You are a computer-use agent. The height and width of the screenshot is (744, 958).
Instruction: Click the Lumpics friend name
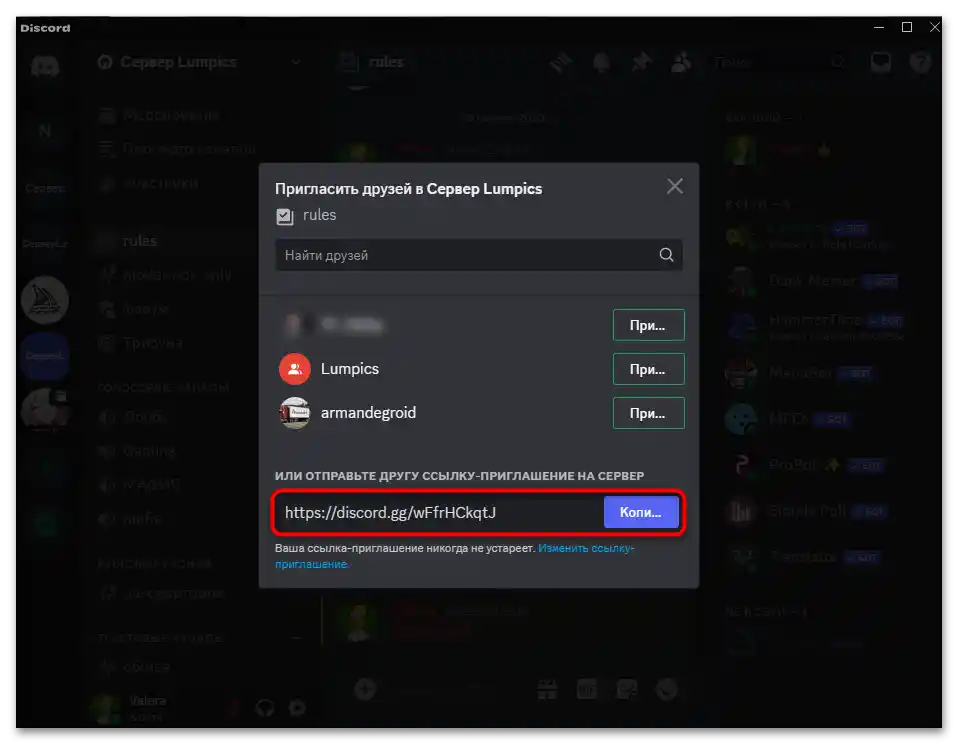pyautogui.click(x=350, y=369)
